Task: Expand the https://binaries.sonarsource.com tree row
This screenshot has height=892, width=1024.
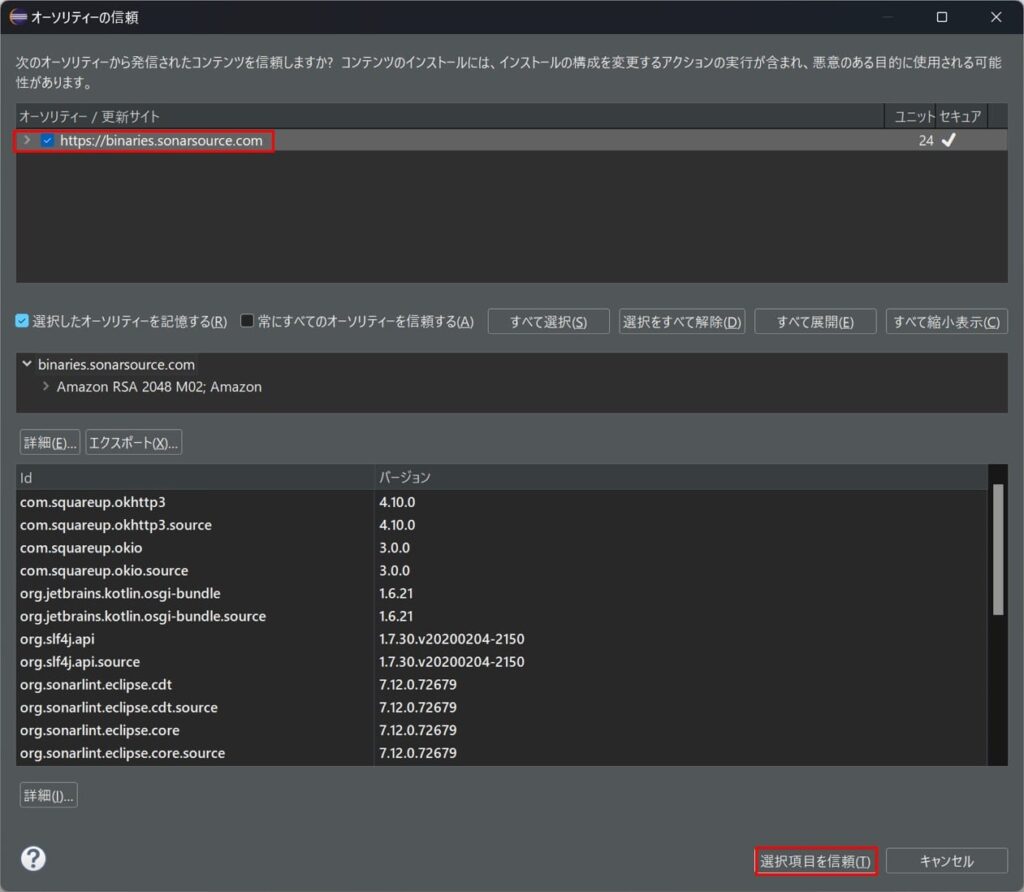Action: pyautogui.click(x=25, y=140)
